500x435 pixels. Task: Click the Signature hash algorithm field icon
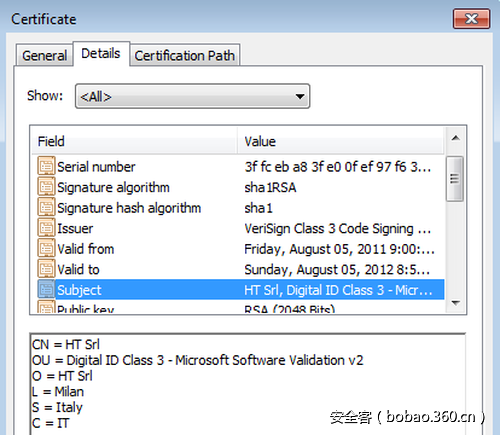[46, 207]
